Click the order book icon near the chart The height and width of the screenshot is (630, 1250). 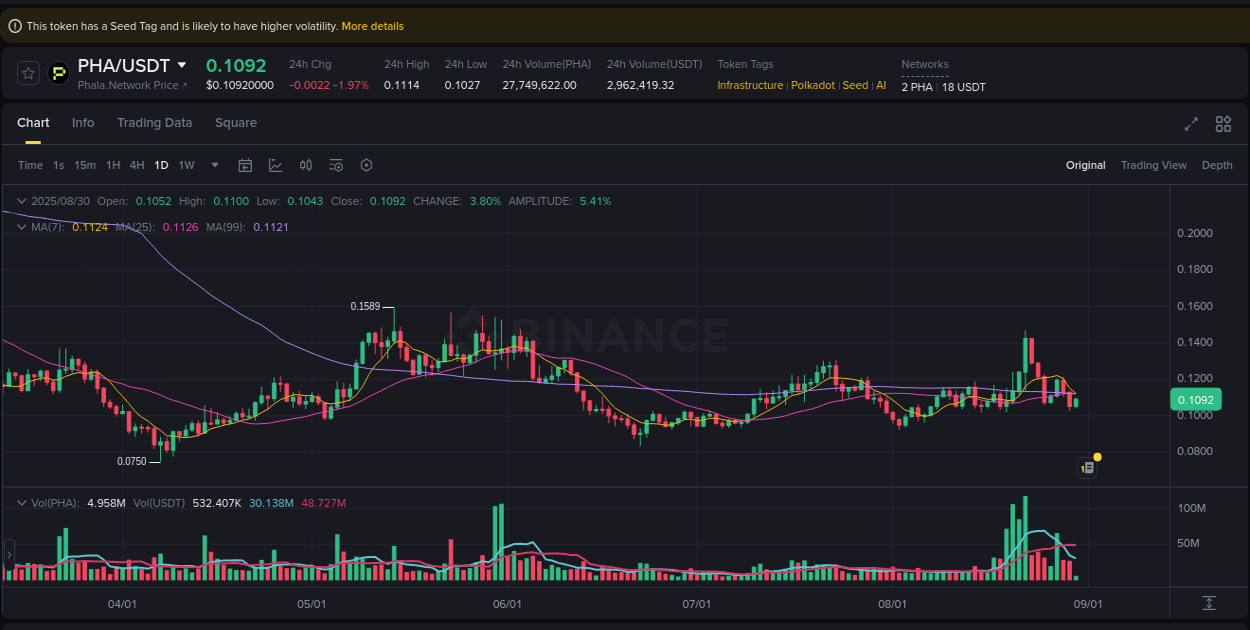tap(1087, 467)
